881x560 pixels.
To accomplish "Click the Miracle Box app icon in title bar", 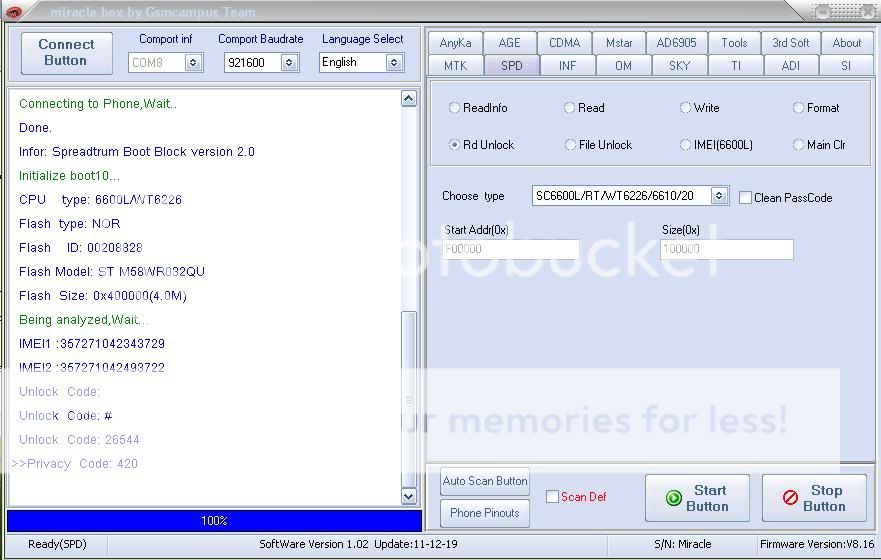I will click(12, 12).
